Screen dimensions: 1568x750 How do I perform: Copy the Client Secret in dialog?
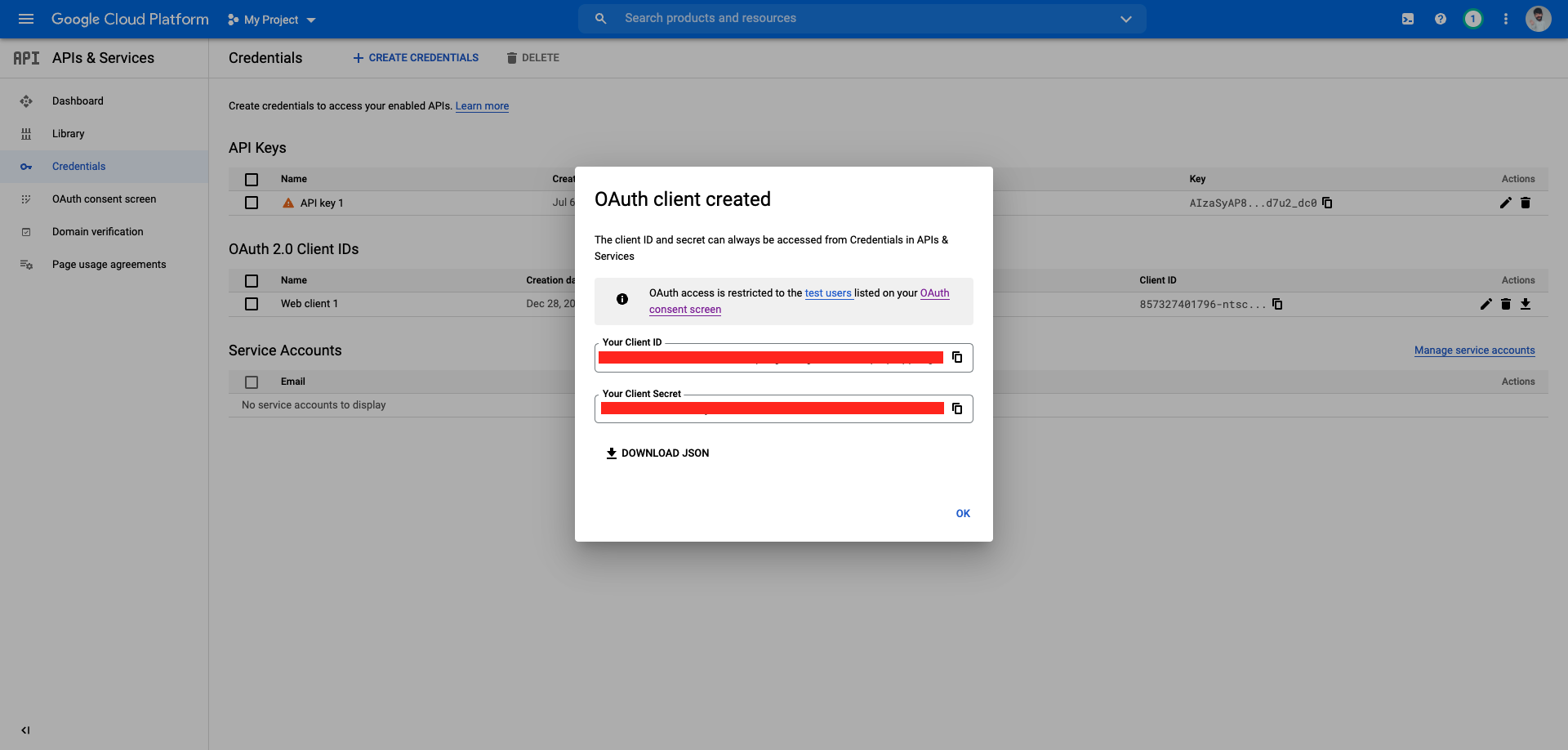tap(957, 408)
